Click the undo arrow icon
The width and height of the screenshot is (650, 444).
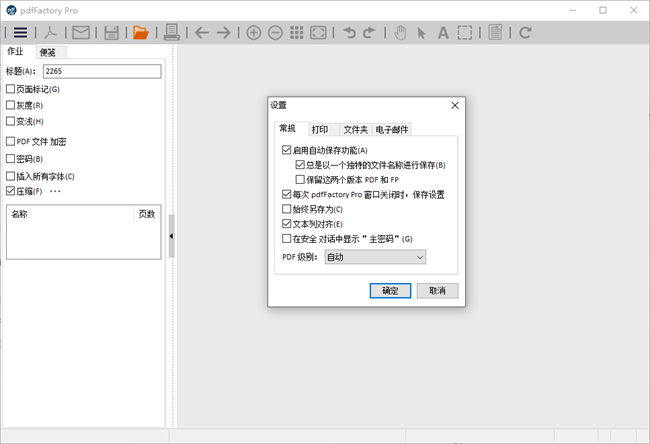coord(349,32)
